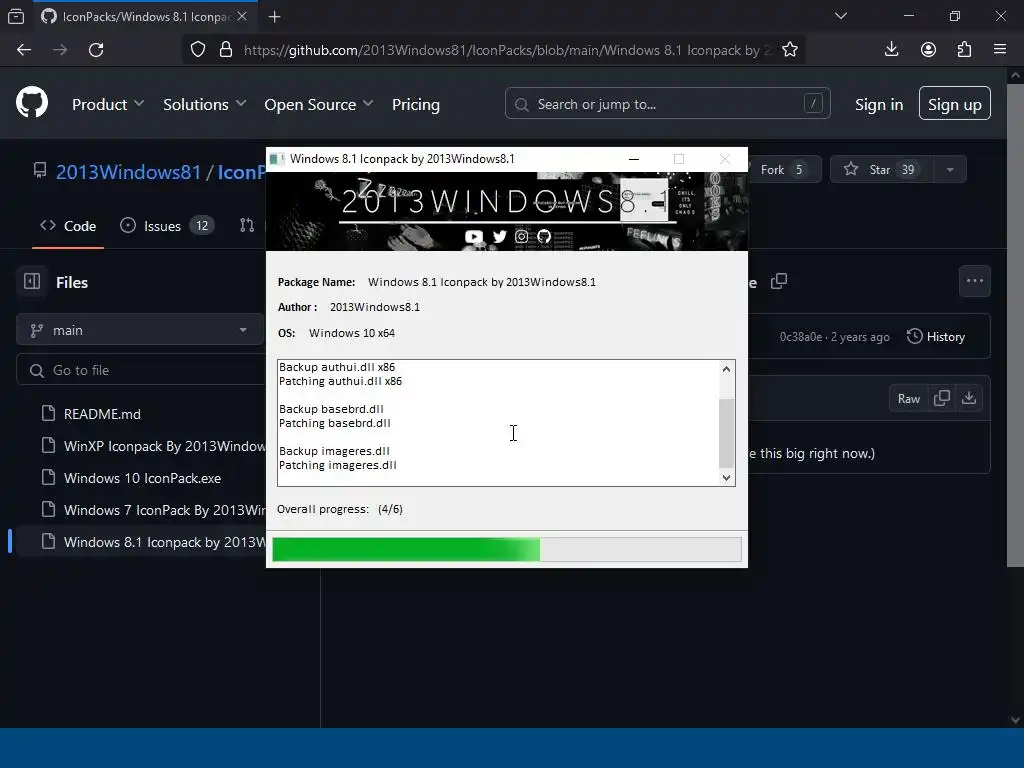Star the repository
1024x768 pixels.
(x=882, y=170)
